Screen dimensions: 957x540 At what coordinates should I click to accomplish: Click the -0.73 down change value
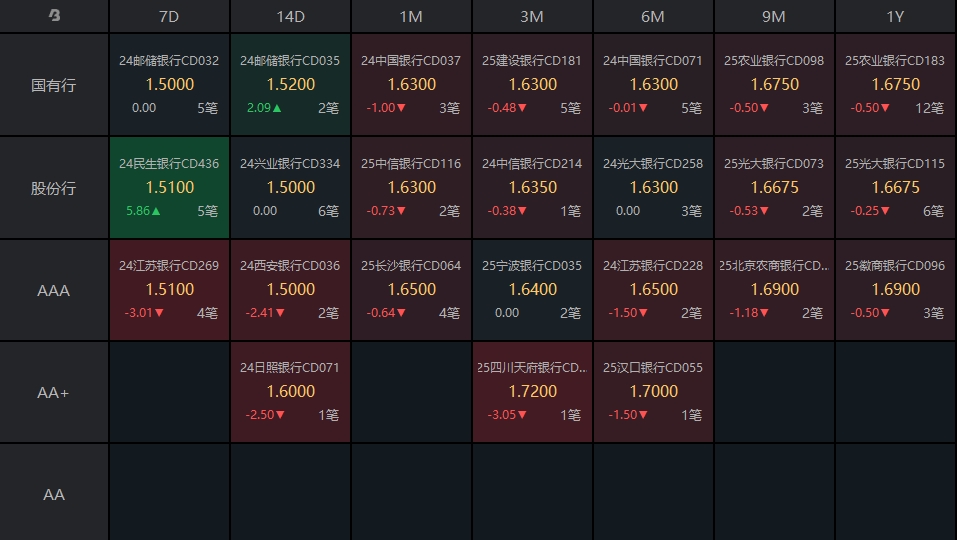[x=386, y=211]
